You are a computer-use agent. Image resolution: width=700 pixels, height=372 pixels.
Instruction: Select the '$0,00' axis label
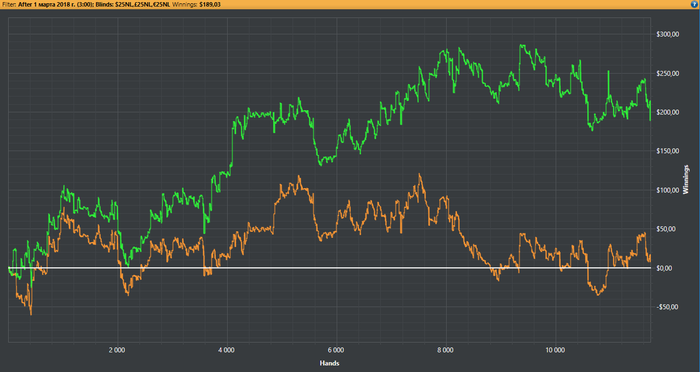coord(665,268)
